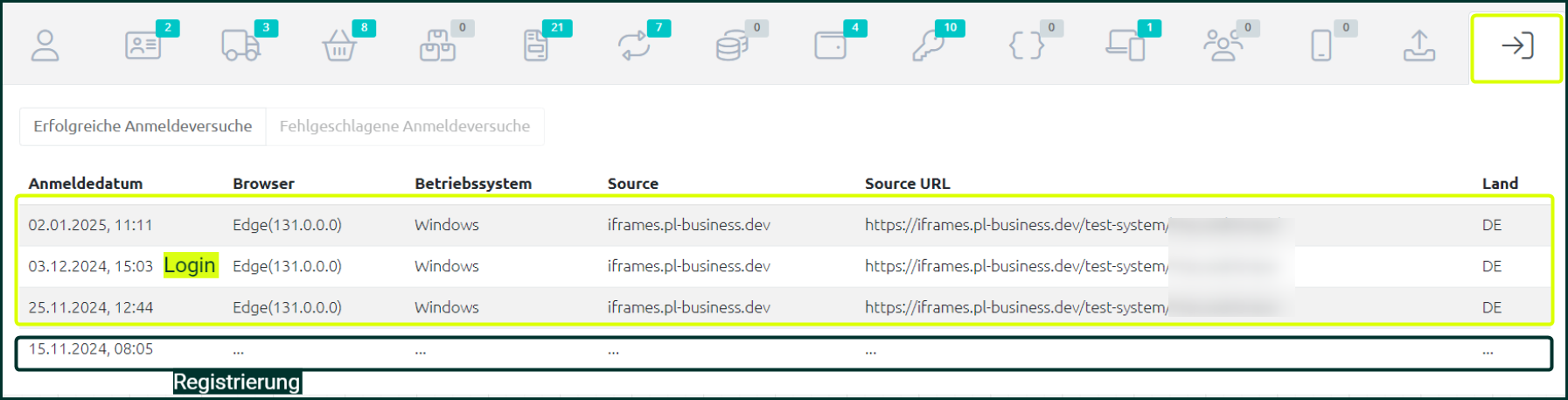Click the upload tray icon
The width and height of the screenshot is (1568, 400).
point(1419,46)
